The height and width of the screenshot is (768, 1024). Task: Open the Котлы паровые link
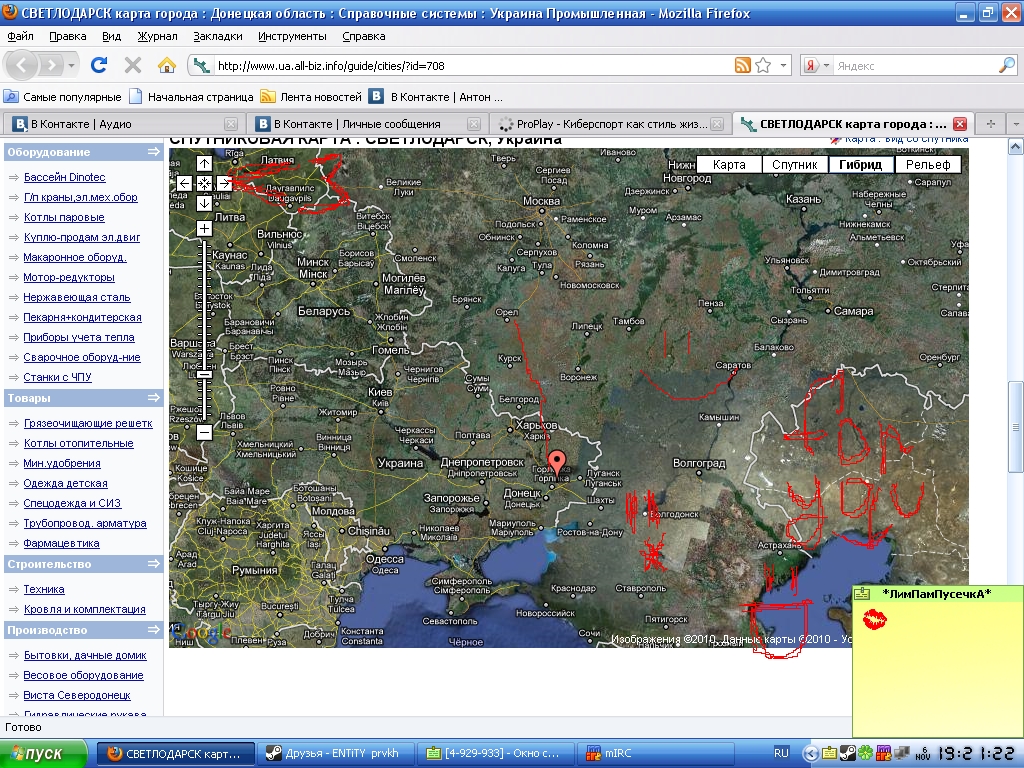(x=64, y=217)
